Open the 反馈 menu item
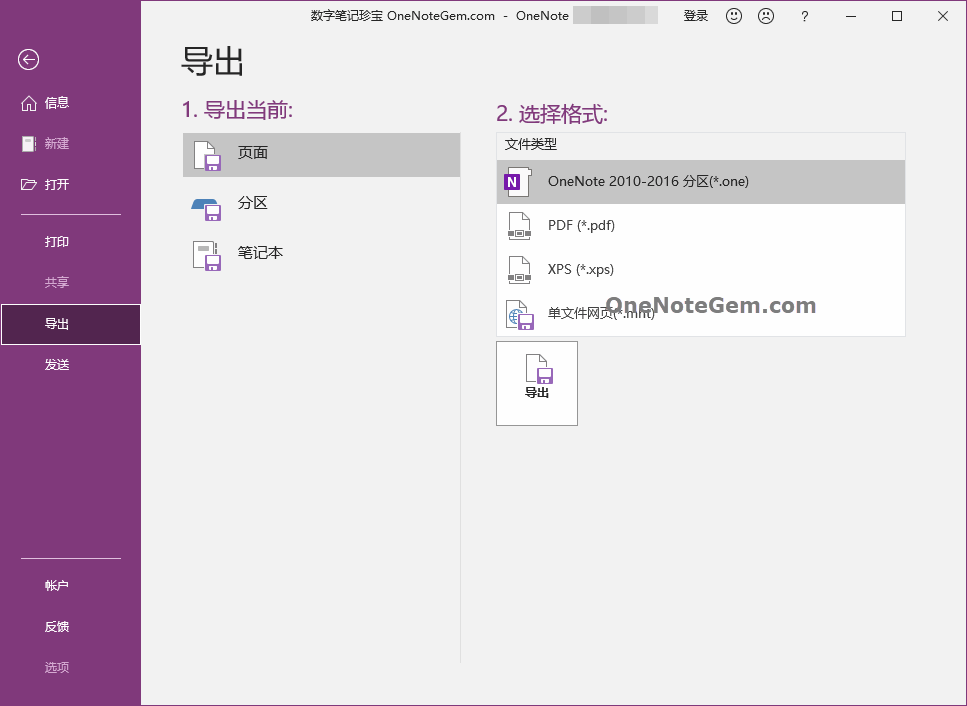 click(x=70, y=626)
